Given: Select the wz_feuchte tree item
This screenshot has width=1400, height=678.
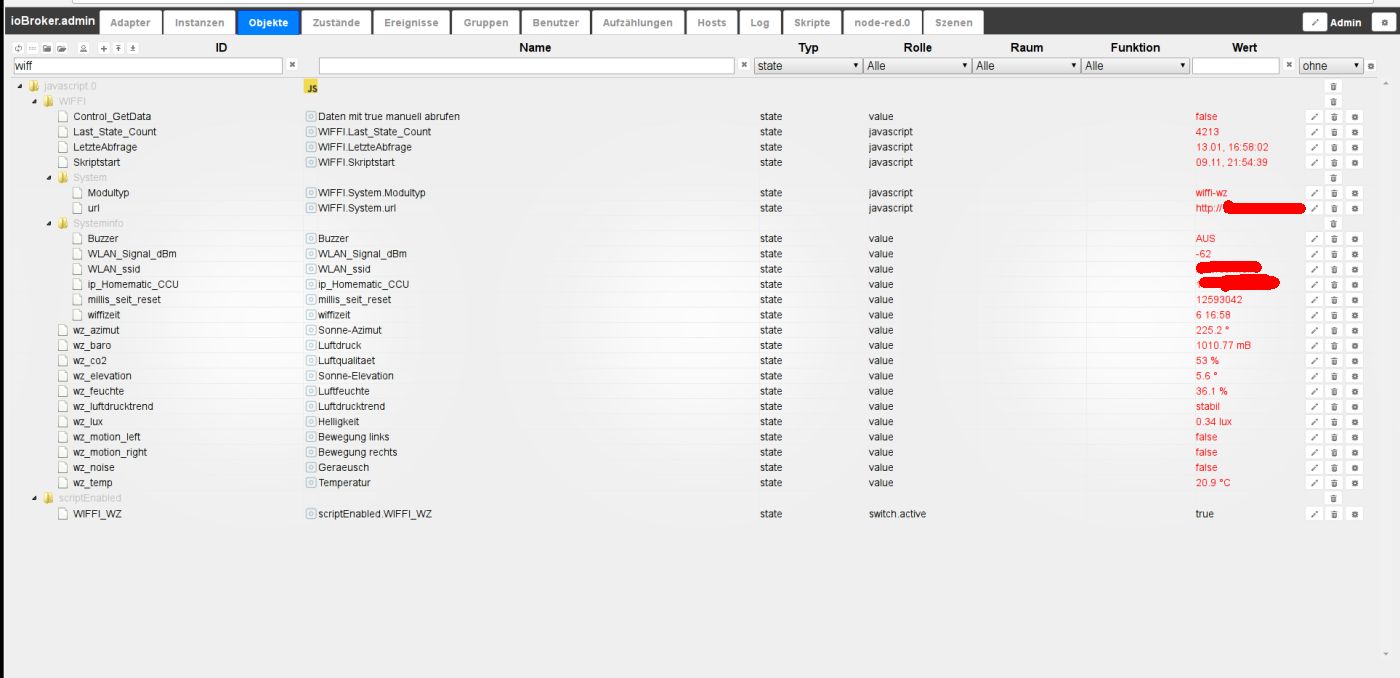Looking at the screenshot, I should [x=98, y=391].
